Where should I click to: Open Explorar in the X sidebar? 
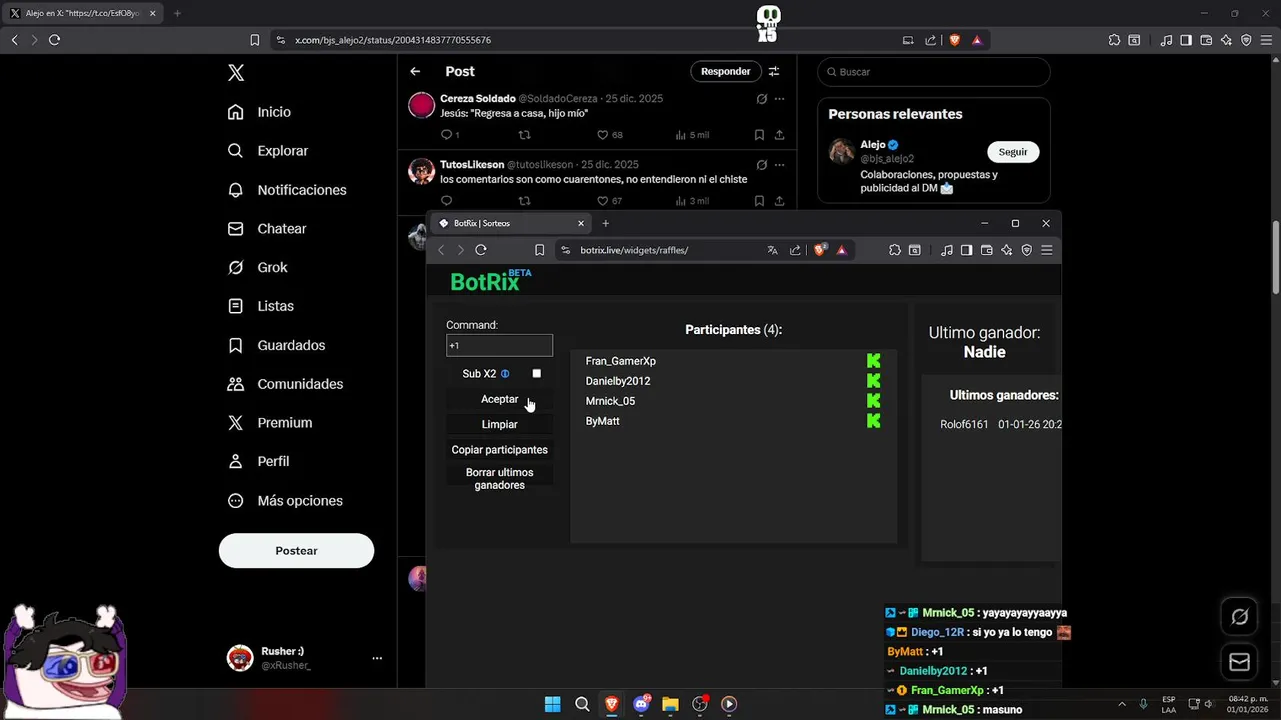tap(267, 151)
